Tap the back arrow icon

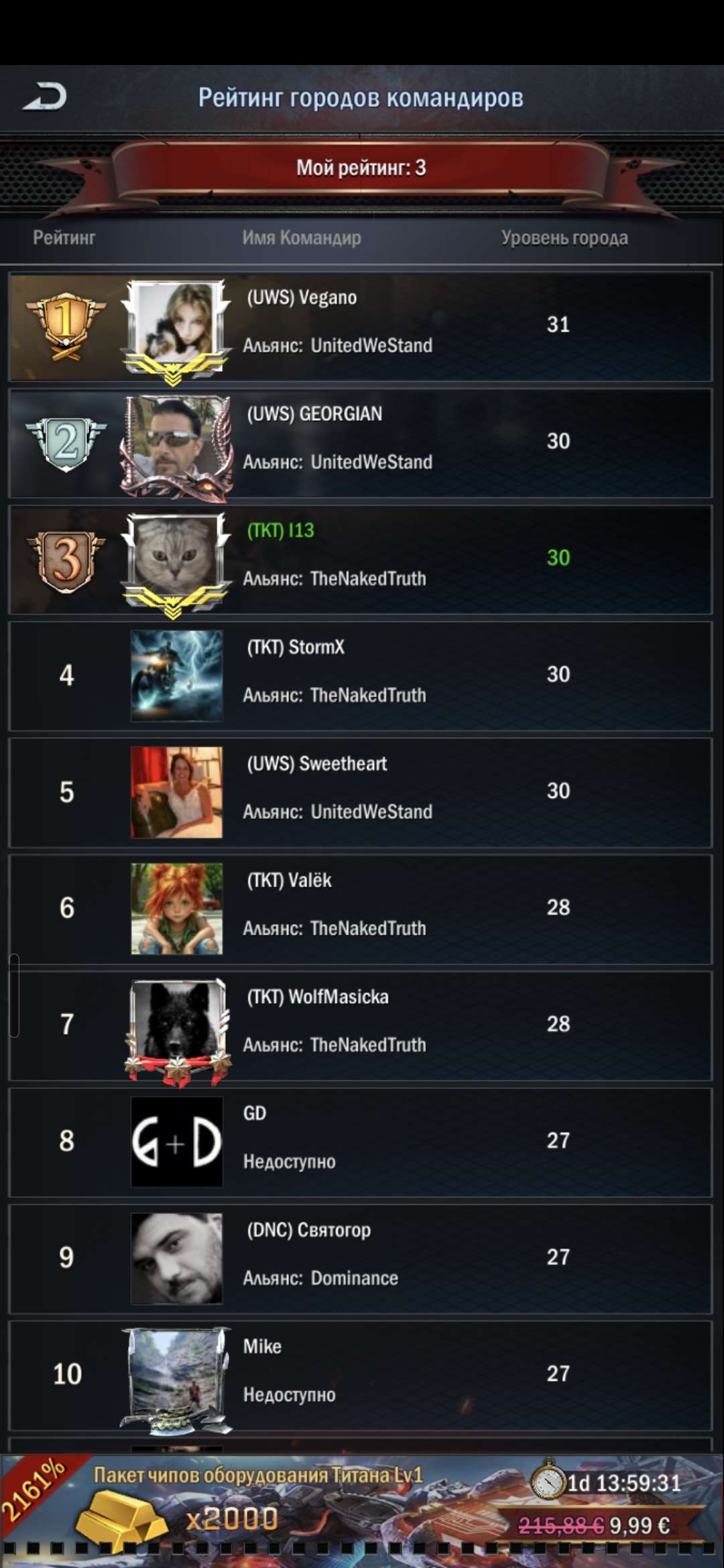click(45, 97)
